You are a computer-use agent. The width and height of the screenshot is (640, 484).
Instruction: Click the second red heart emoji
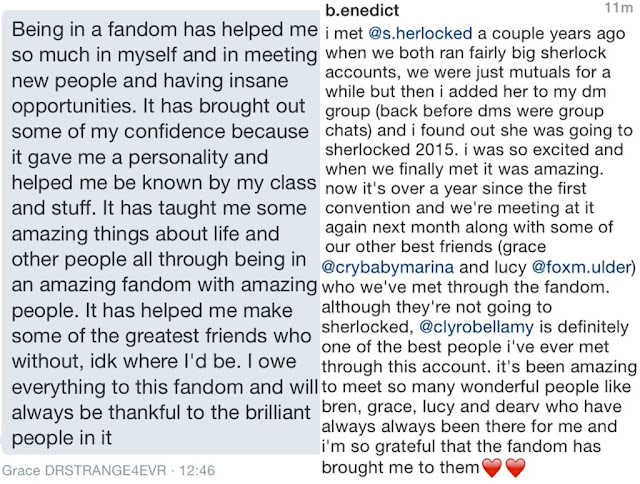click(x=516, y=468)
